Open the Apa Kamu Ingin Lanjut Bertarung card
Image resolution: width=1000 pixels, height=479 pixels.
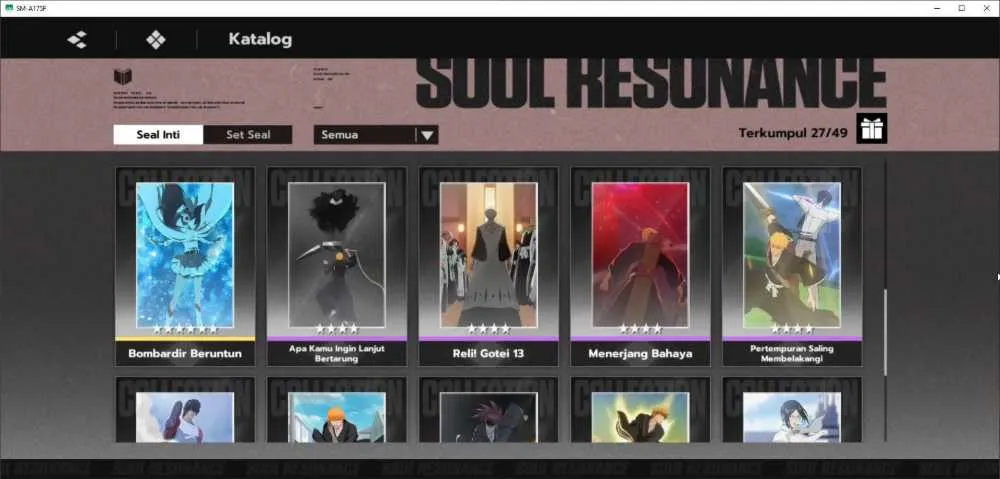click(337, 267)
